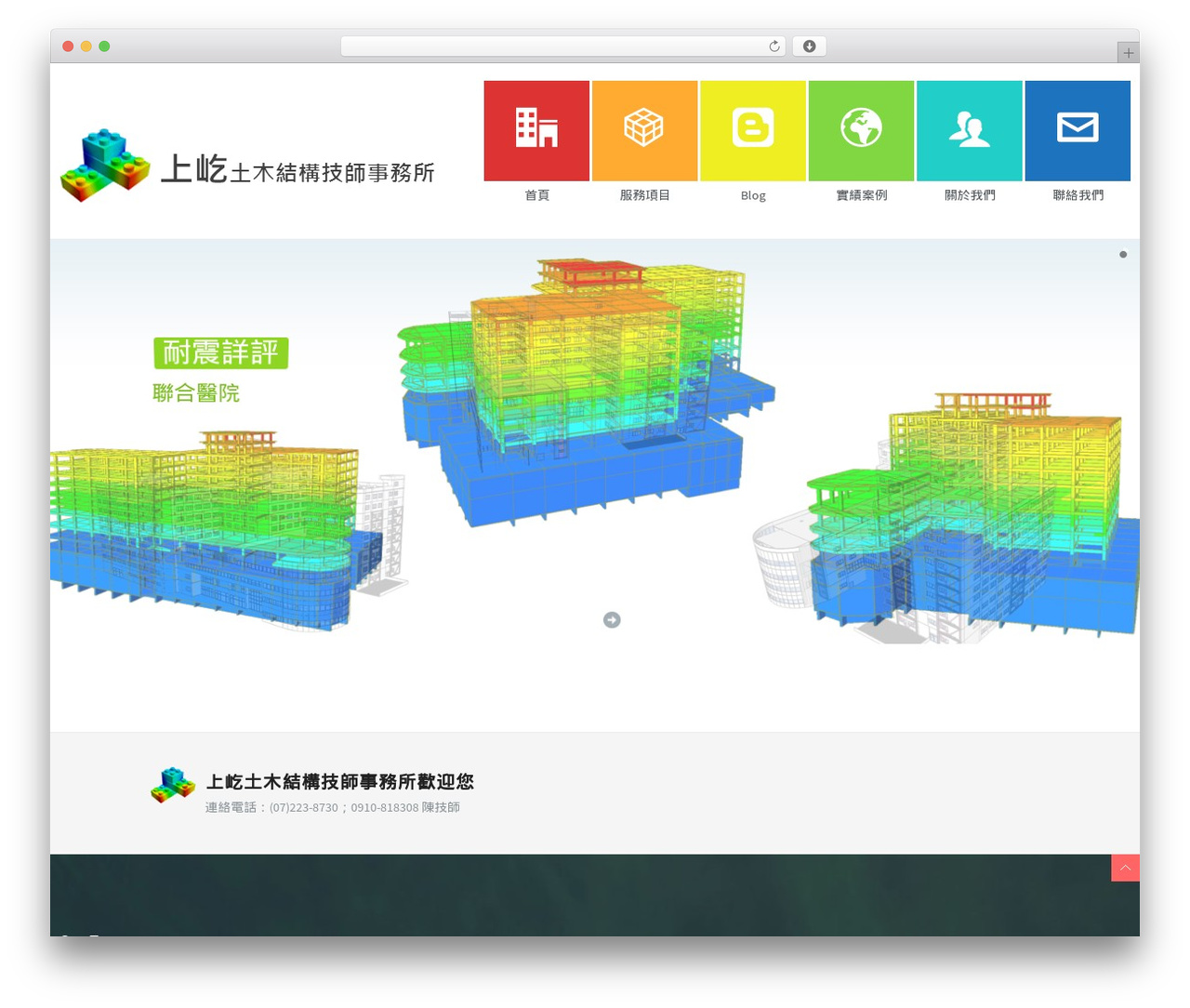The height and width of the screenshot is (1008, 1190).
Task: Click the 實績案例 menu label
Action: coord(861,195)
